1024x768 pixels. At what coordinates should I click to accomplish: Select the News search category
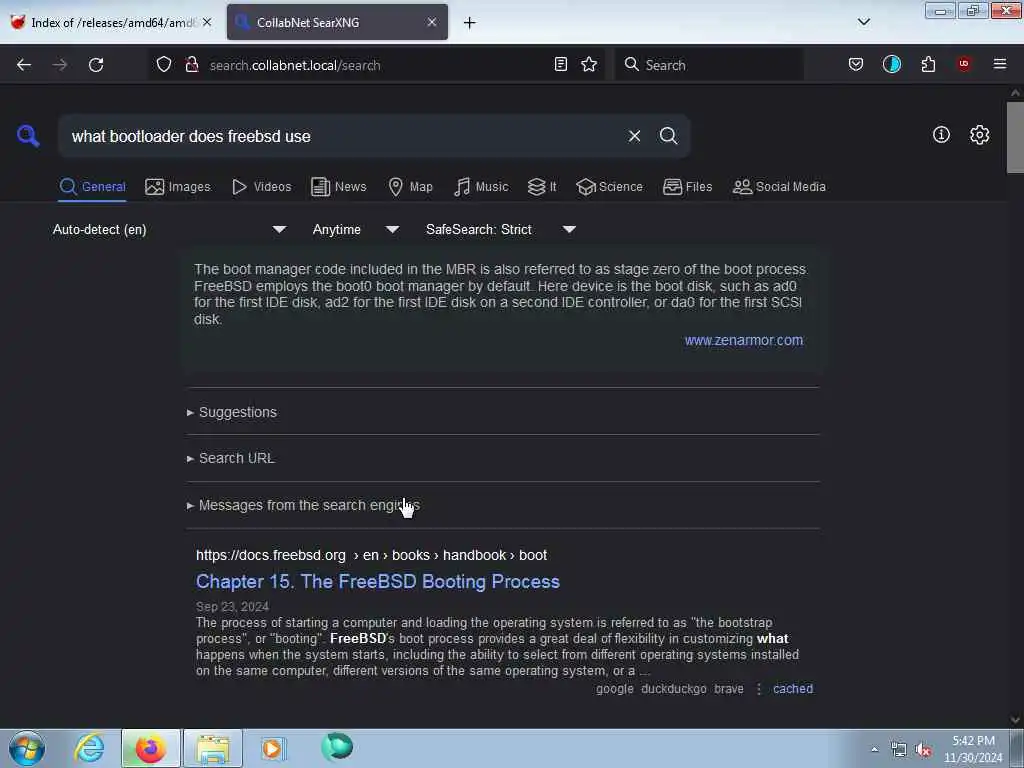point(339,187)
